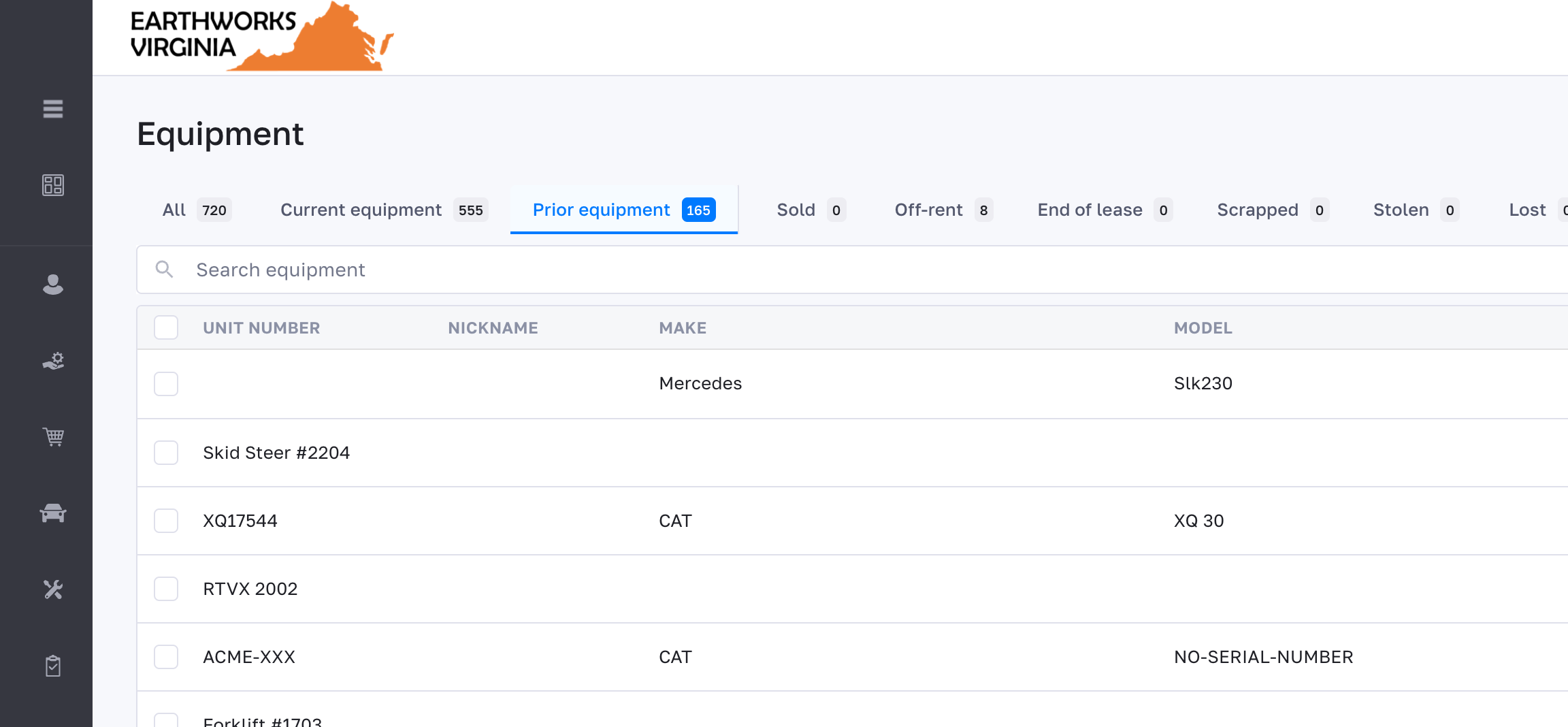Tick the ACME-XXX row checkbox
The height and width of the screenshot is (727, 1568).
166,657
